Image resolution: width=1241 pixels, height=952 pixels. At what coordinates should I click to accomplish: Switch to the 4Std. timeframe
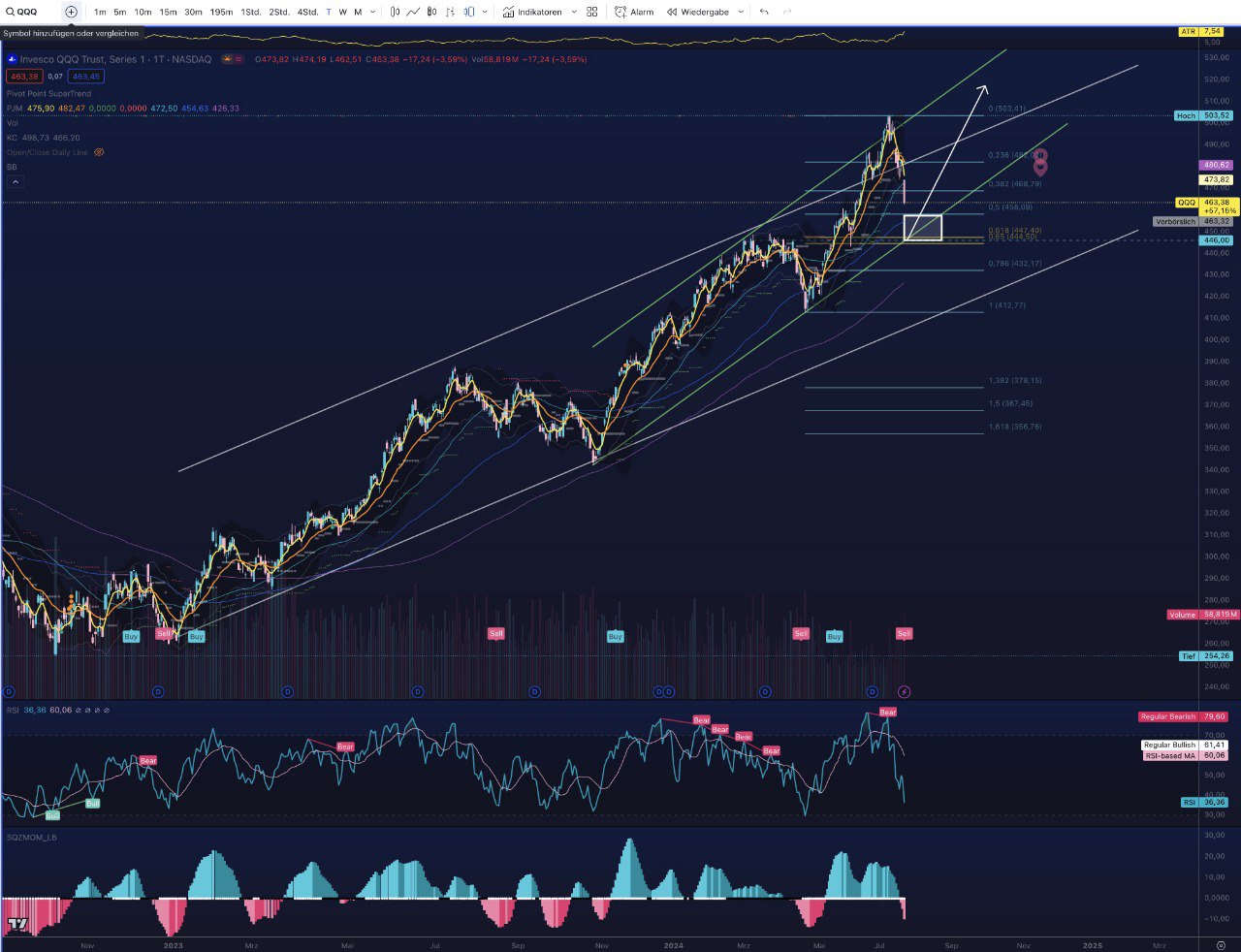point(307,12)
